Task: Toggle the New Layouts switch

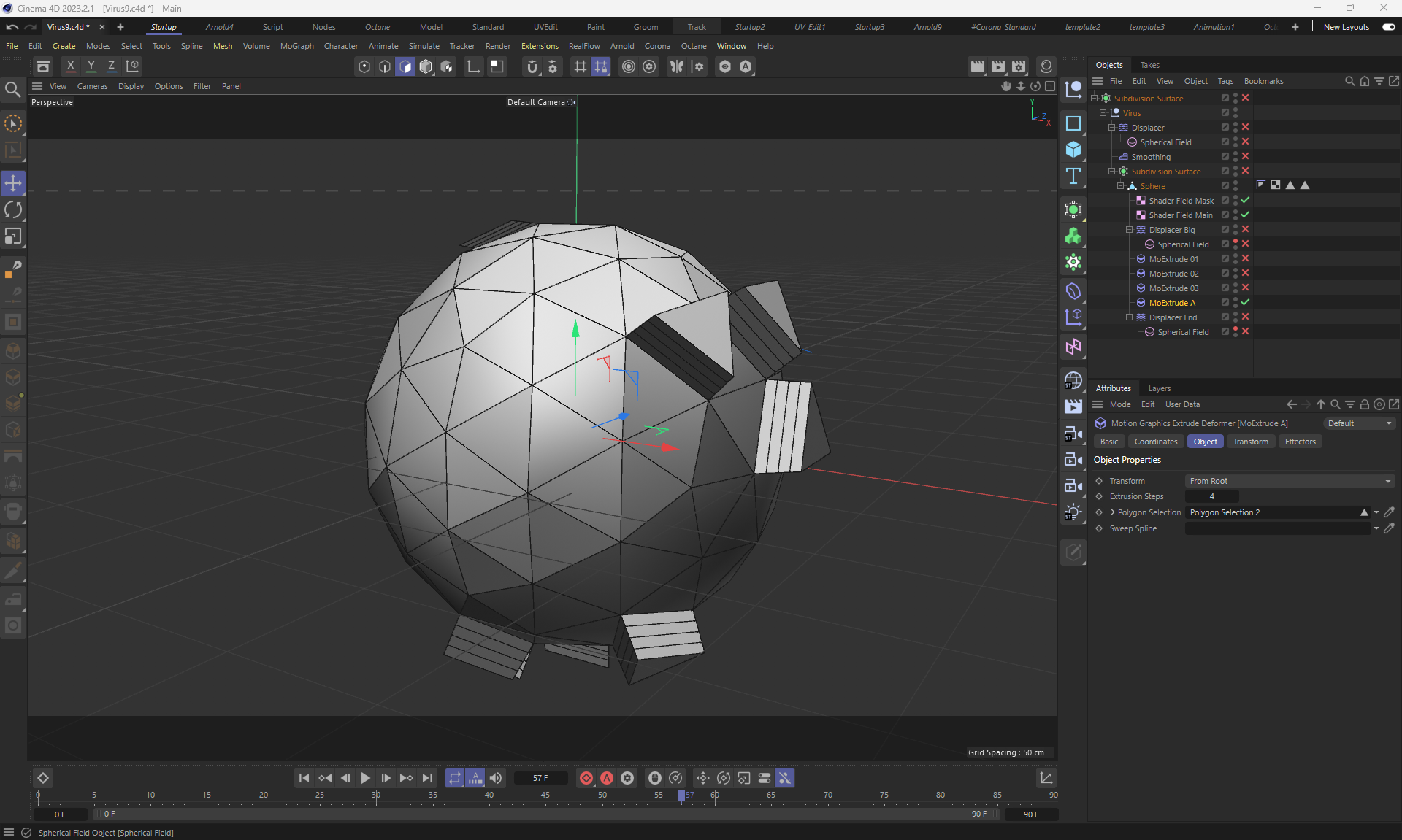Action: pos(1388,27)
